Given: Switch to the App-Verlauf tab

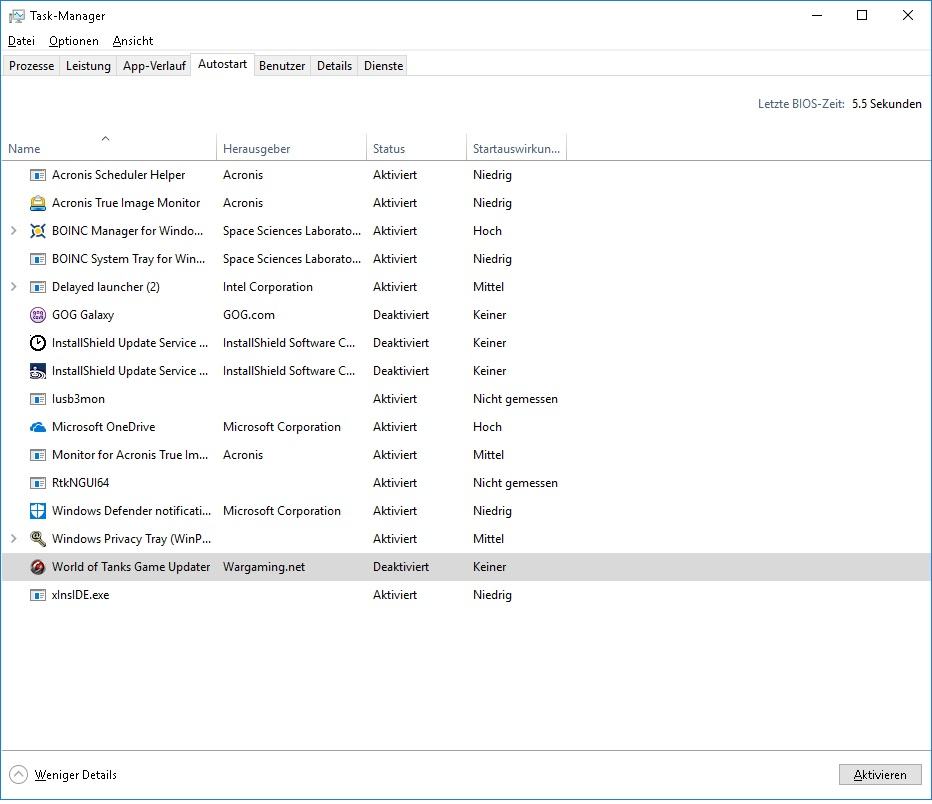Looking at the screenshot, I should point(154,66).
